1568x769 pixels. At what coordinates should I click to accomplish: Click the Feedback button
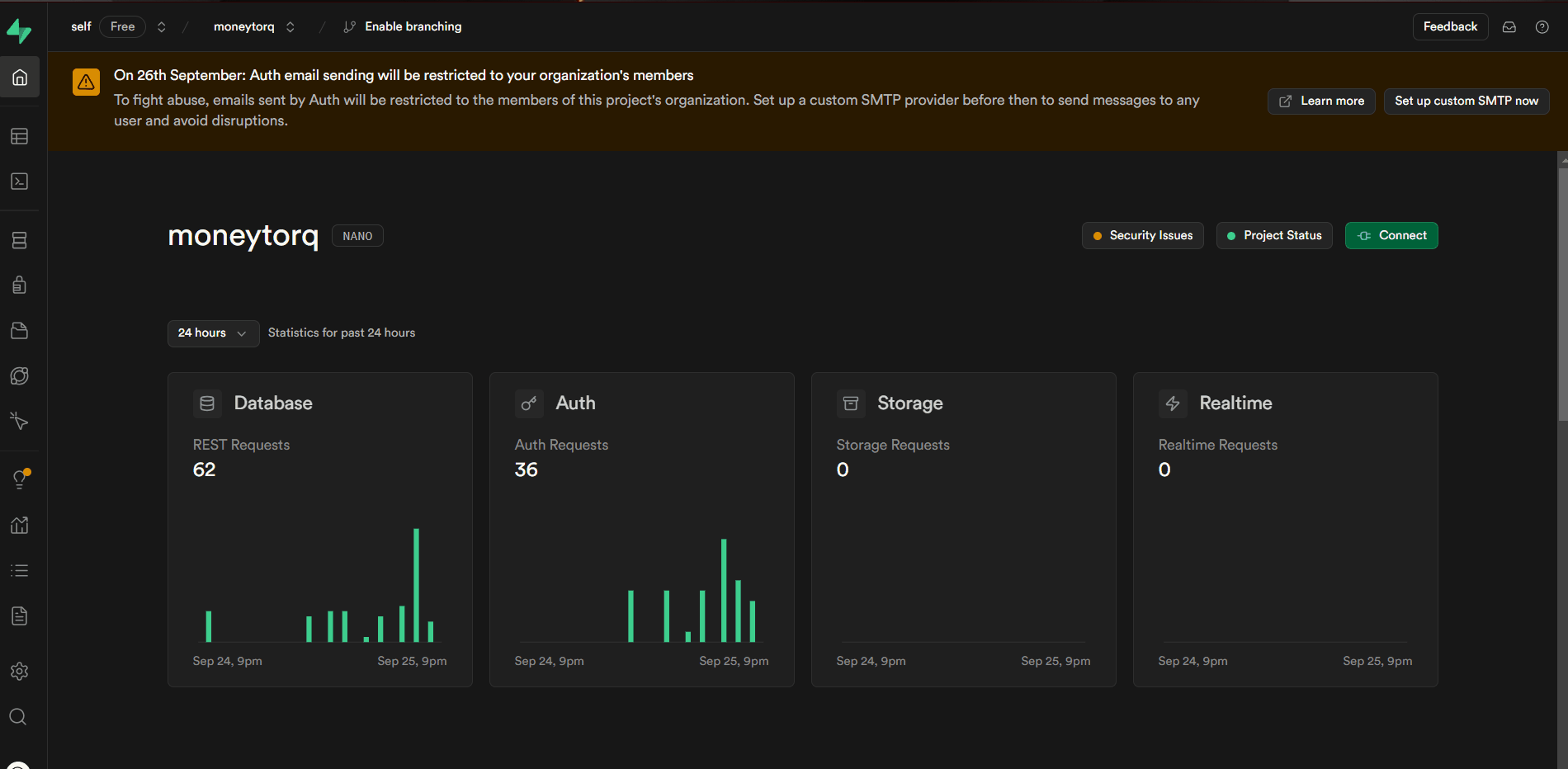point(1450,27)
